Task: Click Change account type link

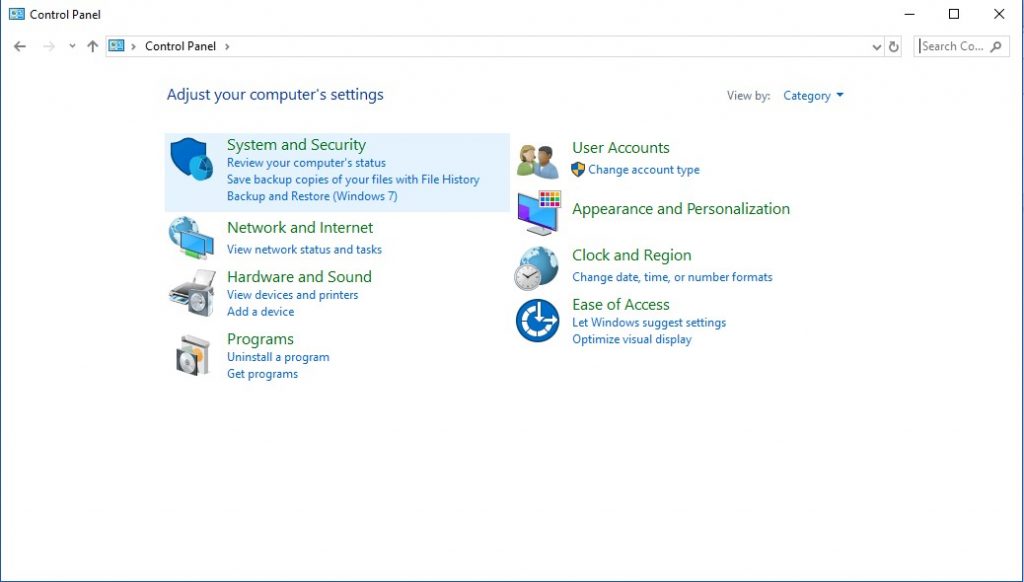Action: 644,170
